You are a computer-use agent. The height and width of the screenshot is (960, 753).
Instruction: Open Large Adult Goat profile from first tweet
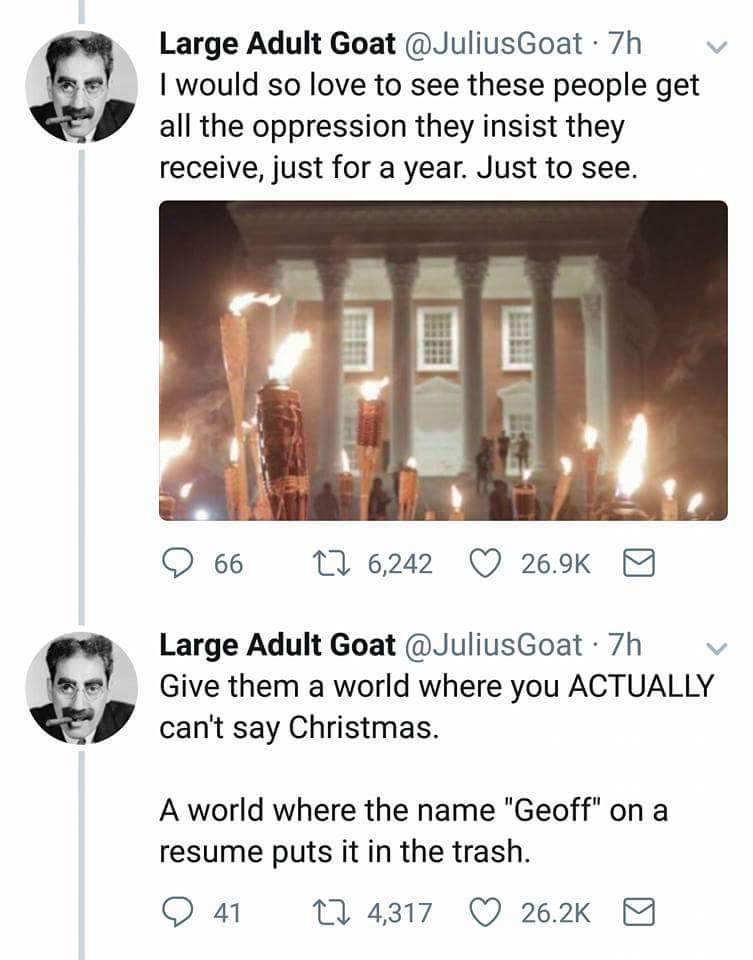pyautogui.click(x=277, y=42)
